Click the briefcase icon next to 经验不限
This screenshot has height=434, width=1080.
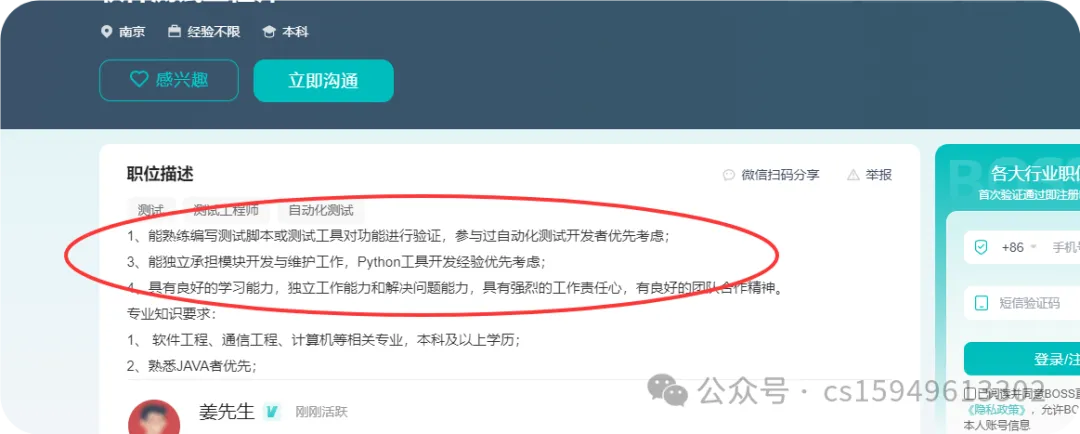pos(174,32)
